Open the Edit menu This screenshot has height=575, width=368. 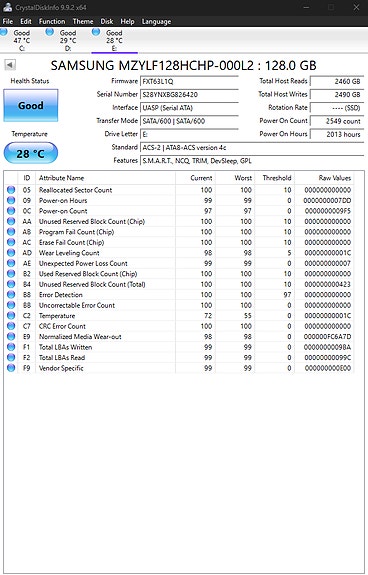[x=26, y=21]
